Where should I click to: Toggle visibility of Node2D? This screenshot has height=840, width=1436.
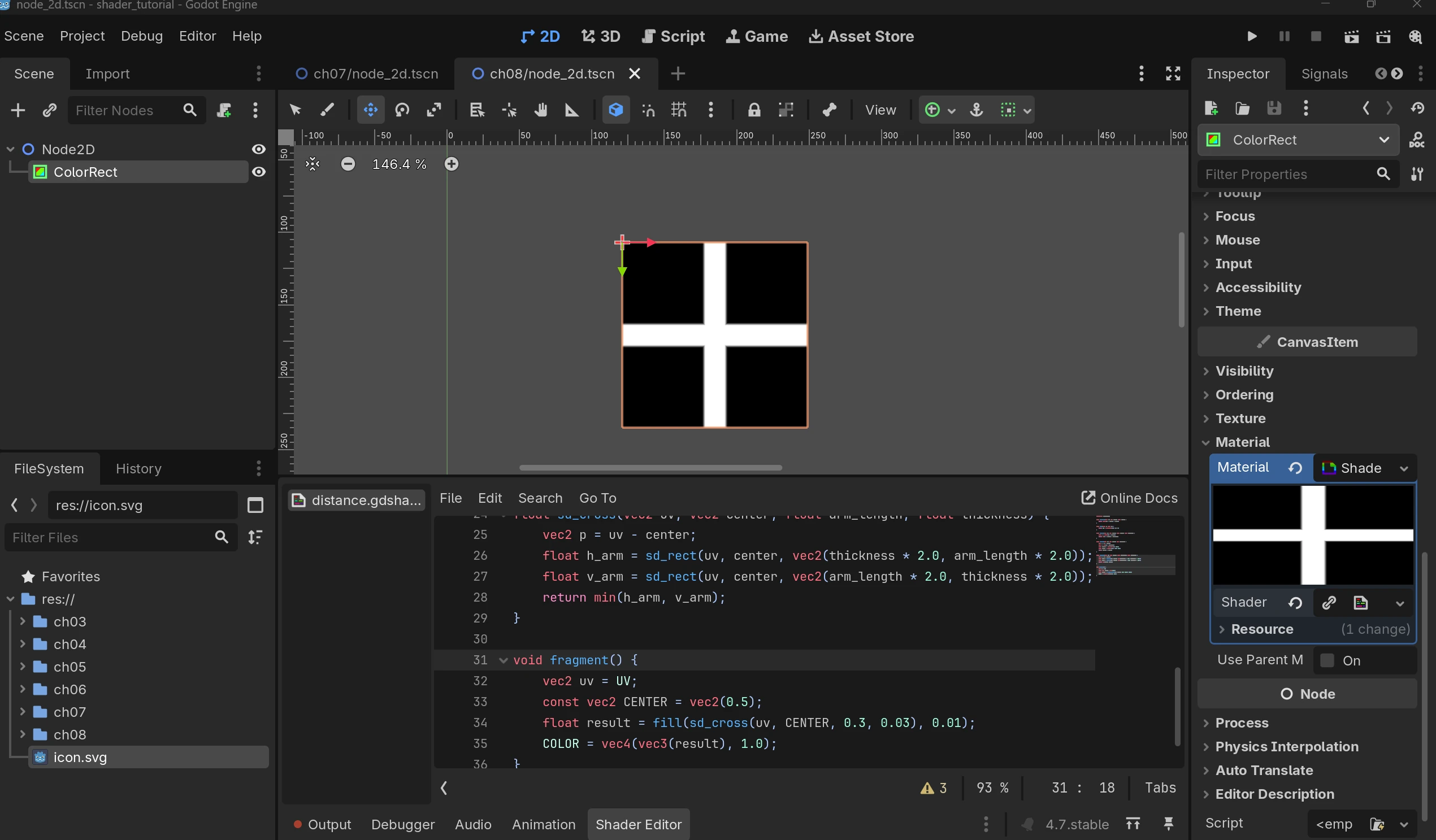259,149
